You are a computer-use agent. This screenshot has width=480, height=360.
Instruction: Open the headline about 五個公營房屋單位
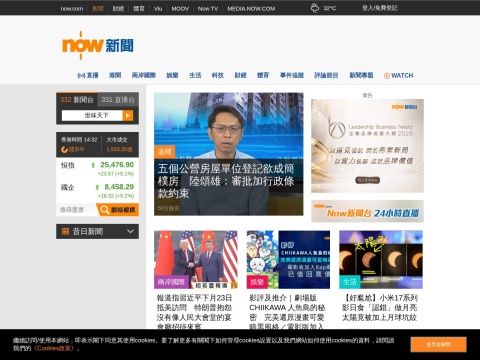point(226,181)
